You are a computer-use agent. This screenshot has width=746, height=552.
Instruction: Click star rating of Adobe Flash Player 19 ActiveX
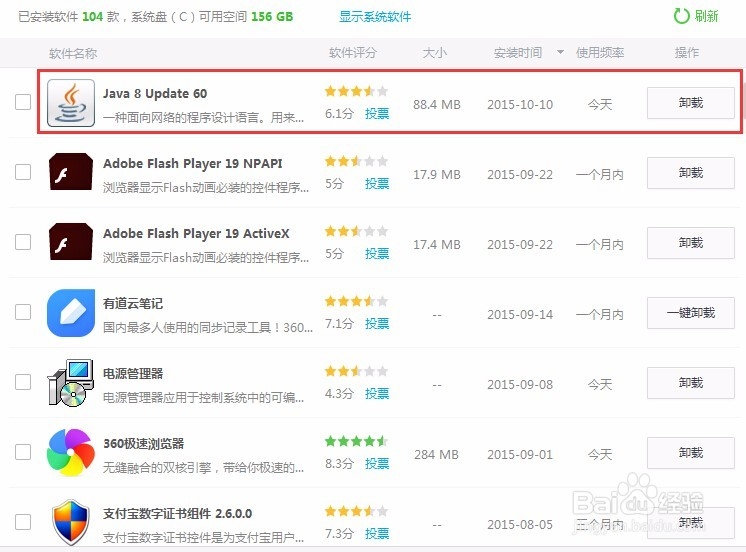pos(356,231)
